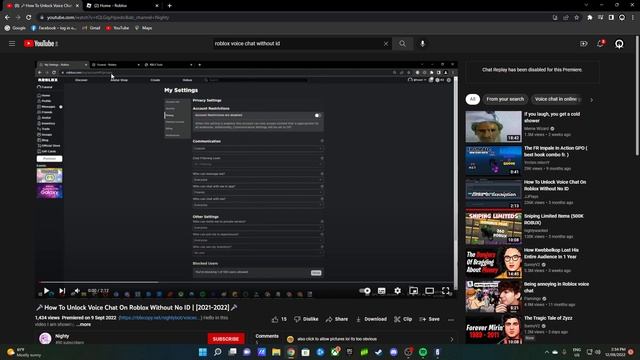Open File Explorer from taskbar
The height and width of the screenshot is (360, 640).
point(276,352)
